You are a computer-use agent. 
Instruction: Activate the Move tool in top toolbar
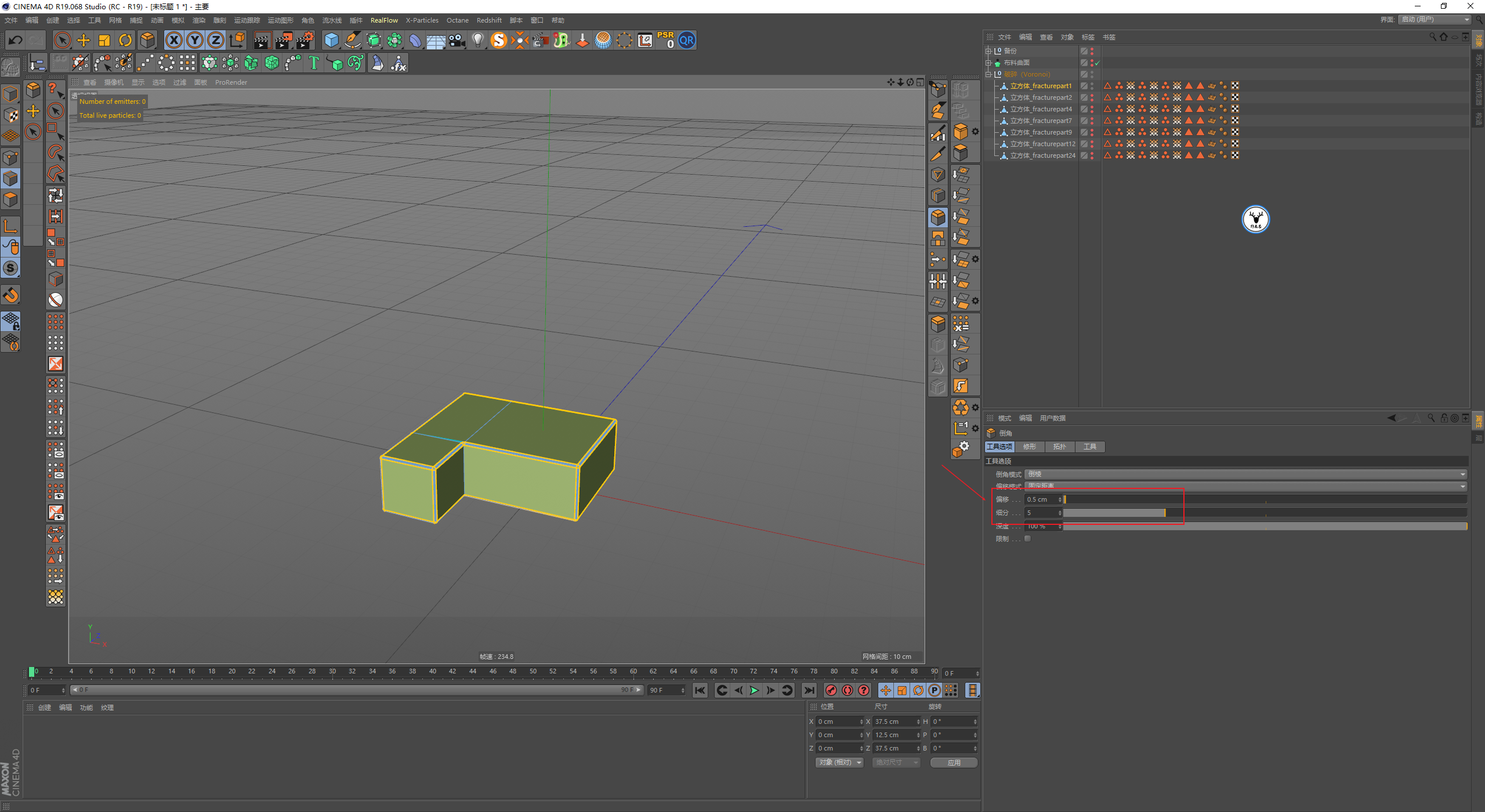(84, 40)
